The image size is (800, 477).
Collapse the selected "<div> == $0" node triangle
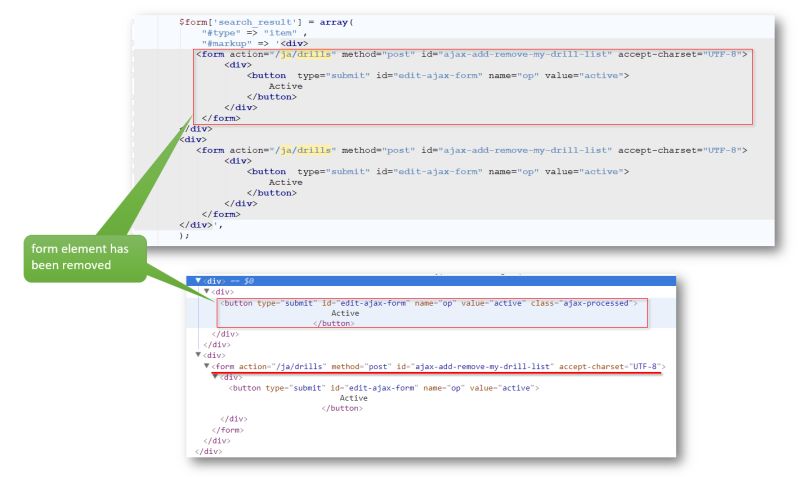(x=198, y=281)
